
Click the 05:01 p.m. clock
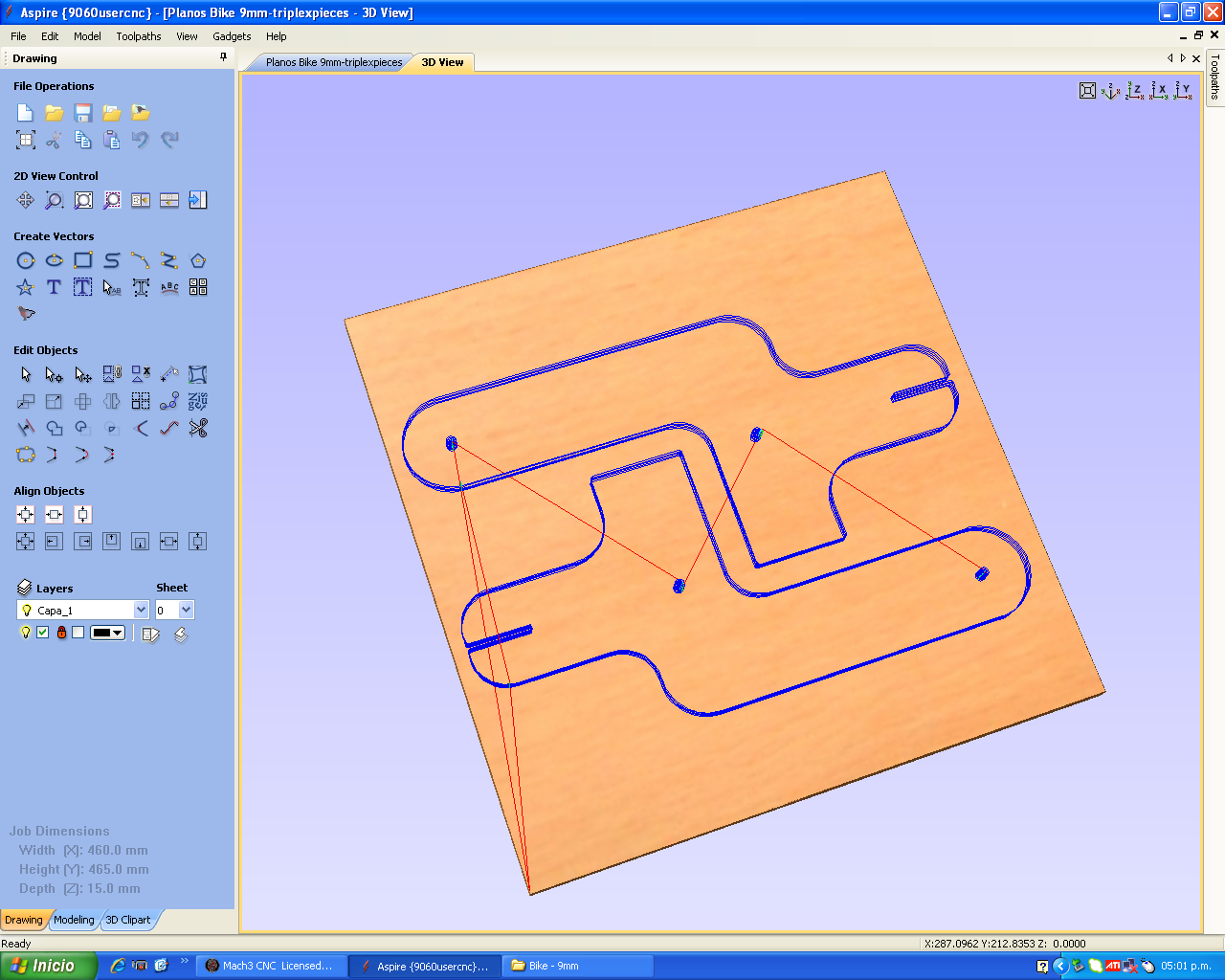point(1186,966)
